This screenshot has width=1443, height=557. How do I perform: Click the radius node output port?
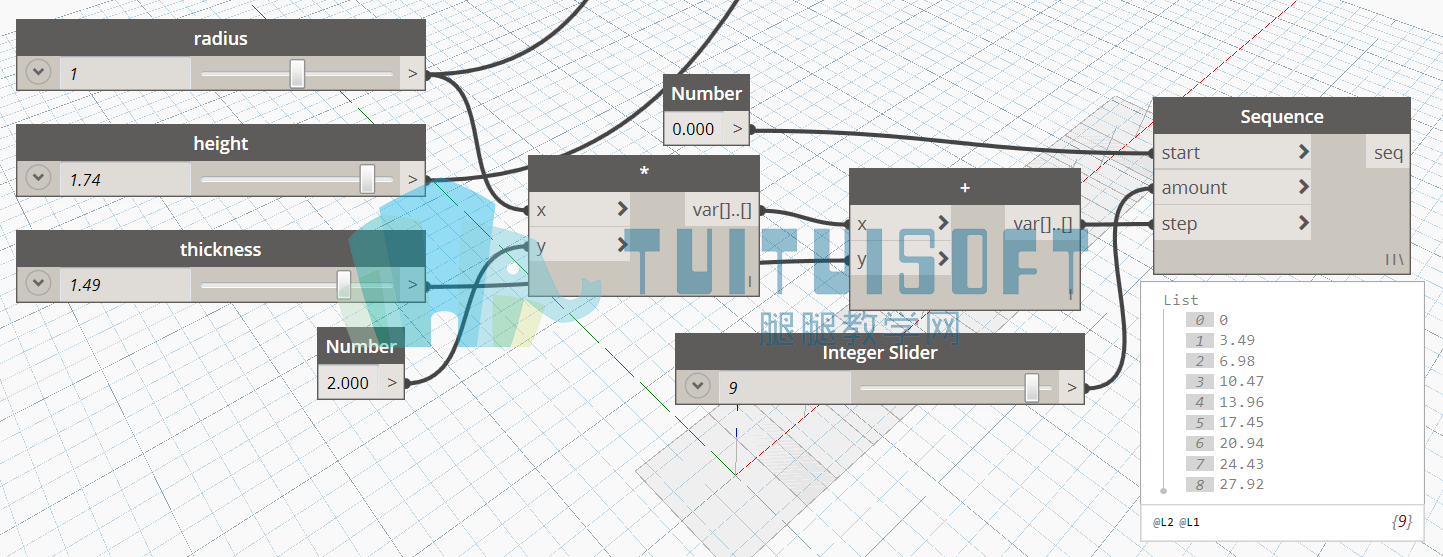coord(413,73)
